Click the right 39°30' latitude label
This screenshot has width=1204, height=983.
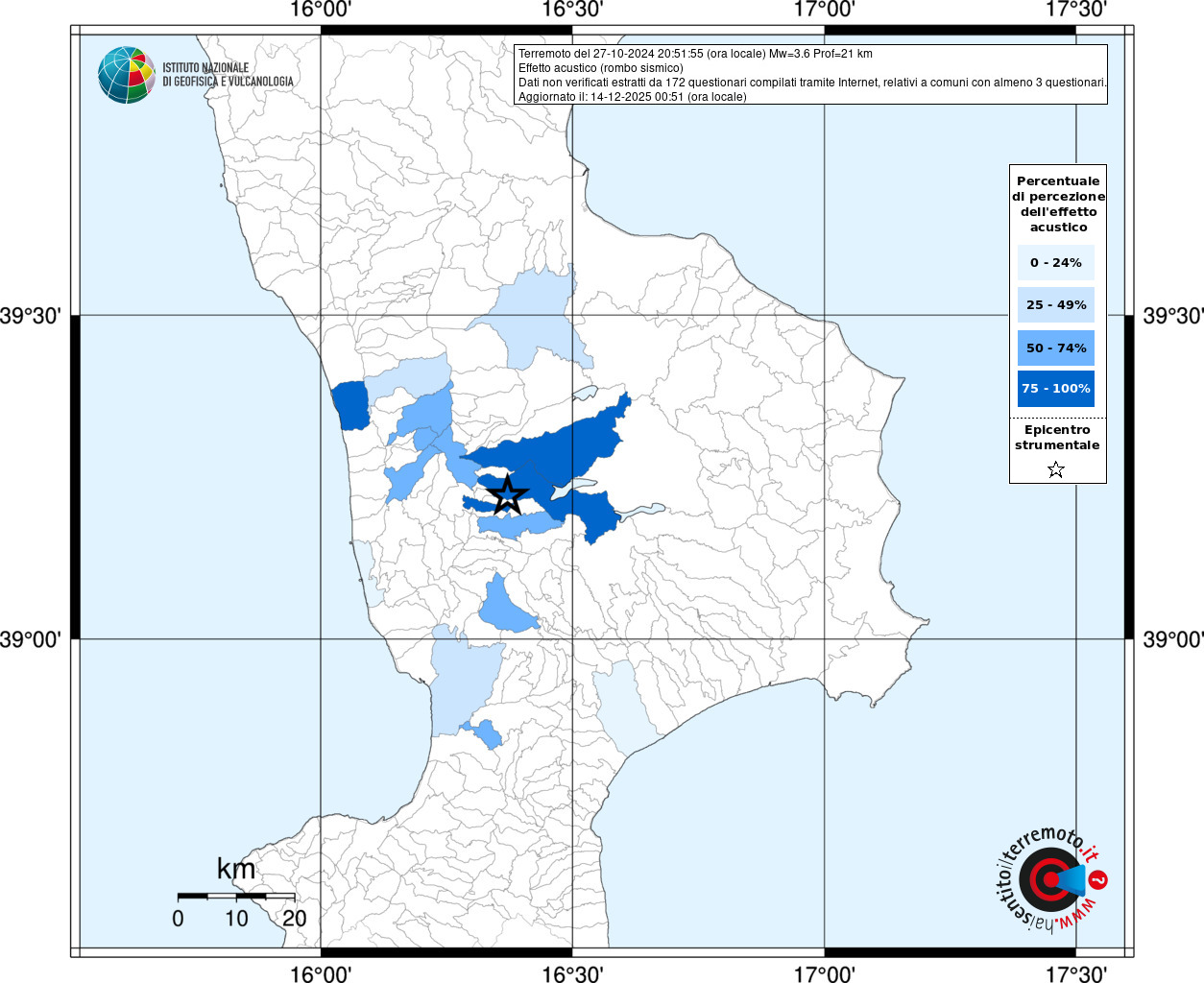coord(1172,316)
